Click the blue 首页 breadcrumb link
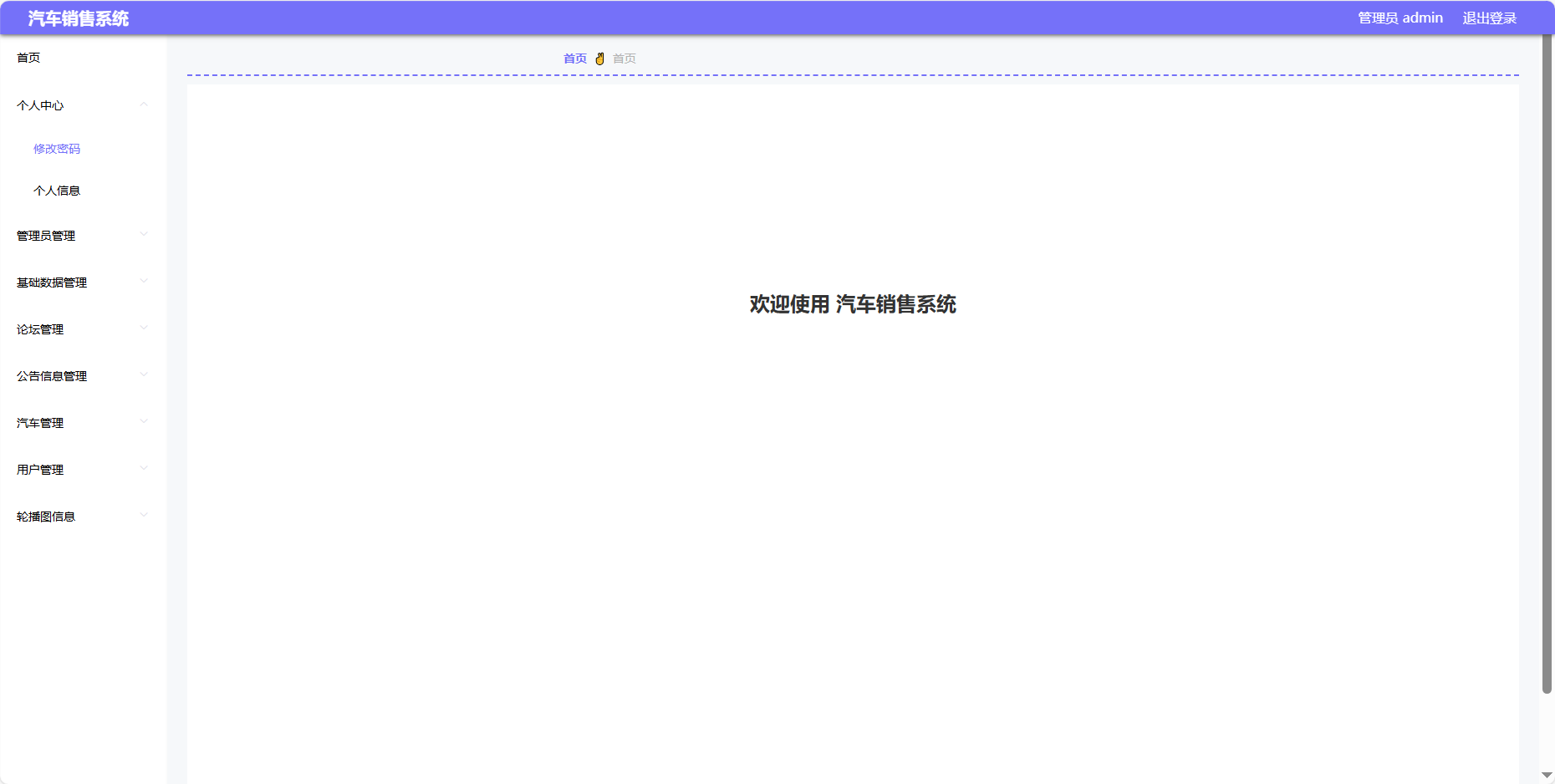 (575, 59)
